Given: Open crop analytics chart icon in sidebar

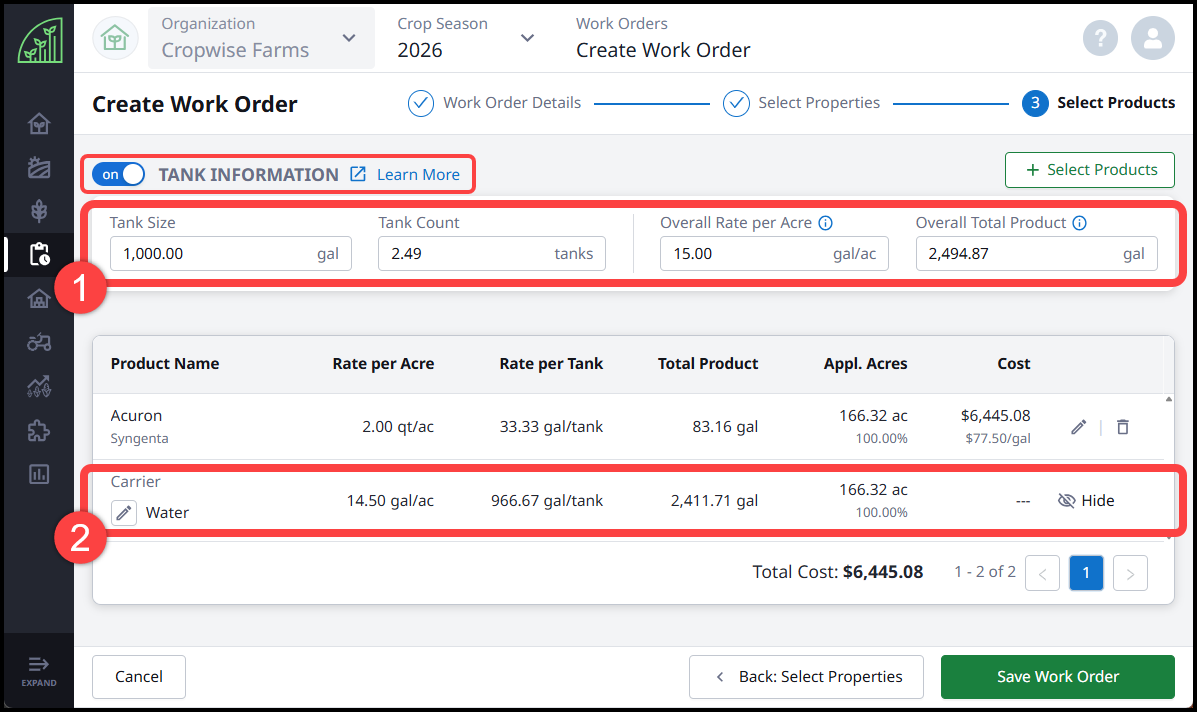Looking at the screenshot, I should (x=39, y=386).
